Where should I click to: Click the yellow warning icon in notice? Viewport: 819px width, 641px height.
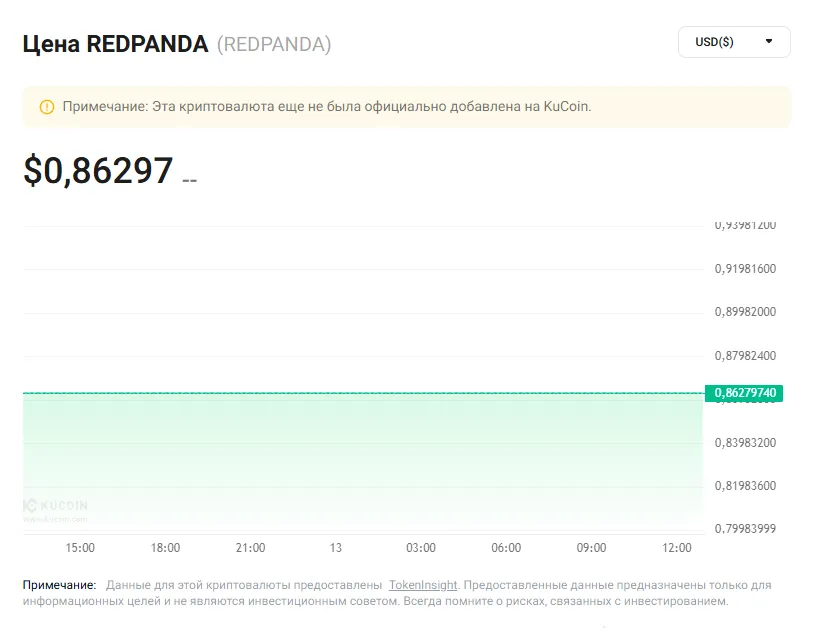[47, 107]
